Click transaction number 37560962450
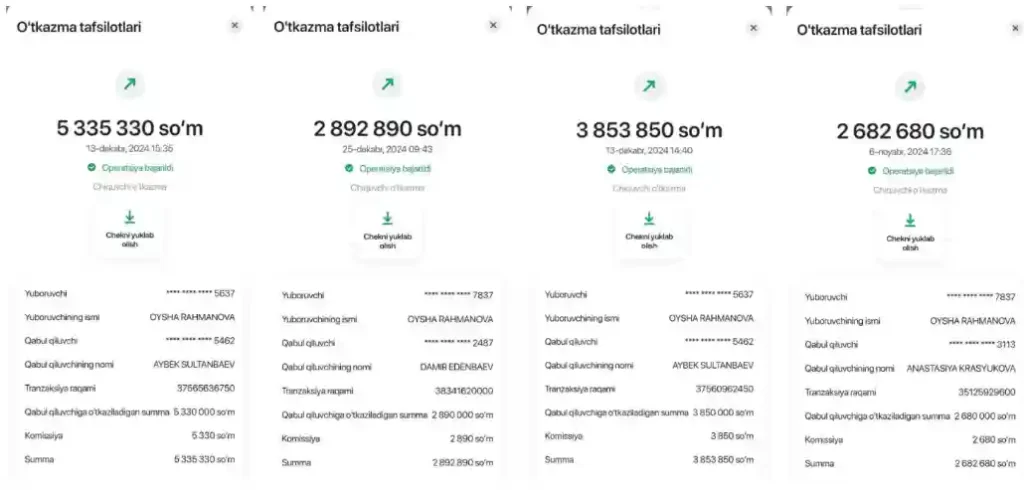 click(x=724, y=388)
